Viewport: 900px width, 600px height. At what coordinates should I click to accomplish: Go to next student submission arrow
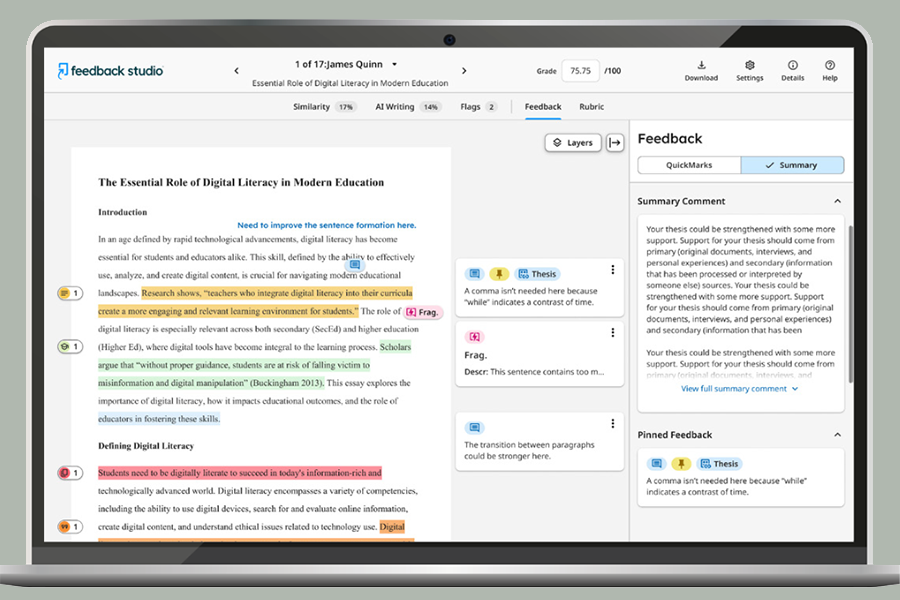464,71
